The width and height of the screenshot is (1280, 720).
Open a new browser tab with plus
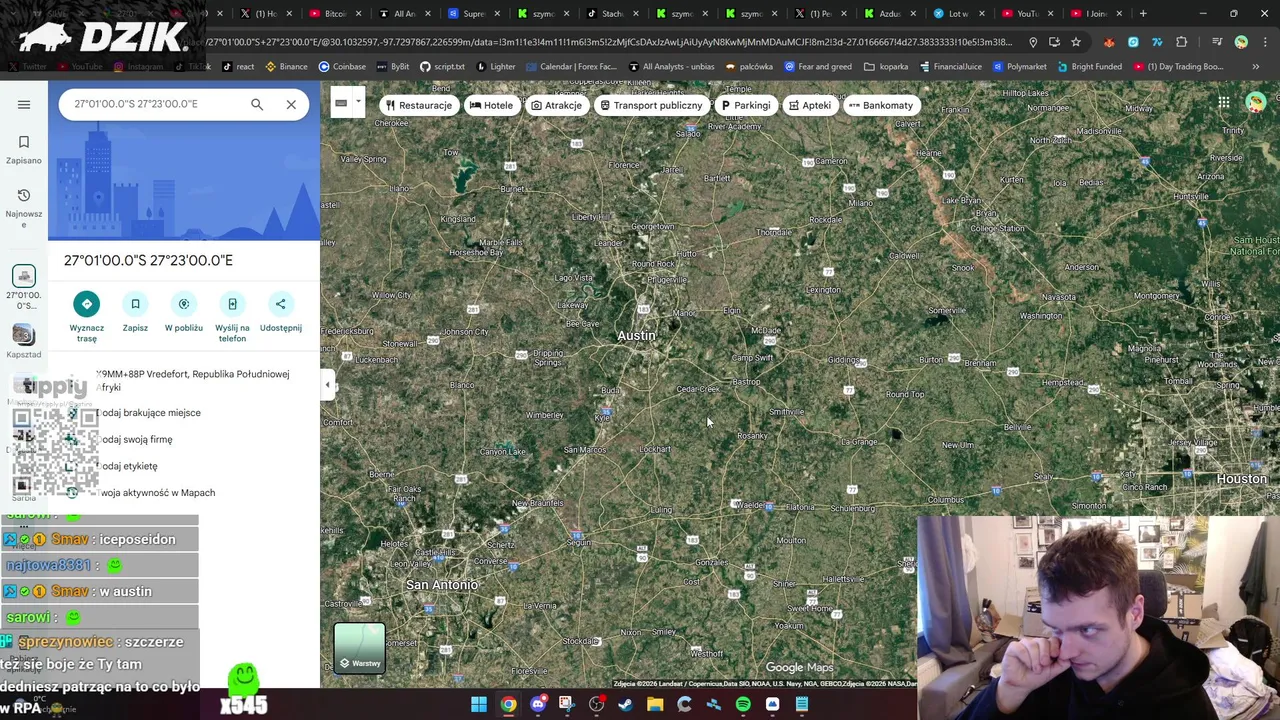point(1143,13)
